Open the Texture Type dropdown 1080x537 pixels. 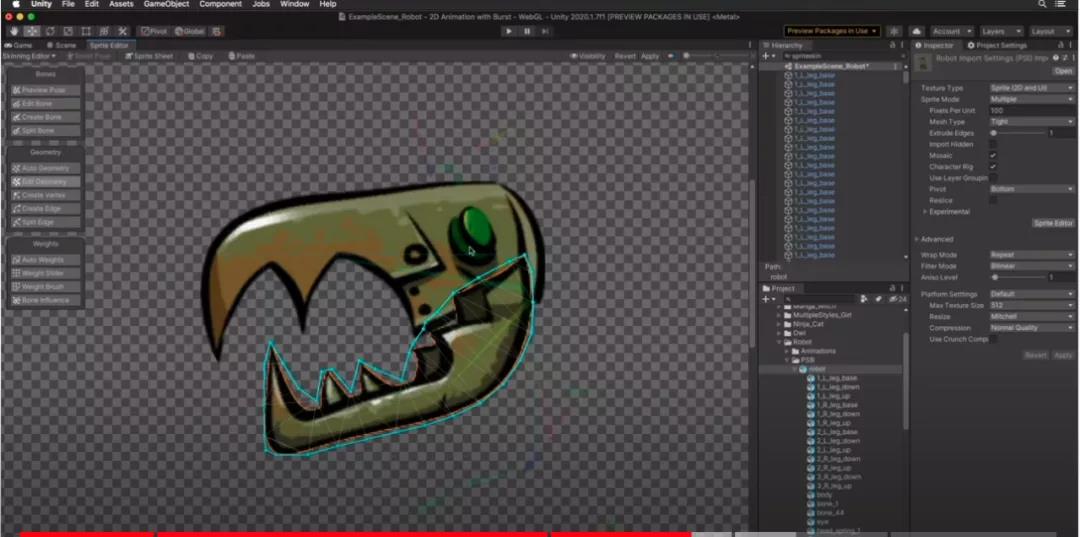click(1031, 88)
